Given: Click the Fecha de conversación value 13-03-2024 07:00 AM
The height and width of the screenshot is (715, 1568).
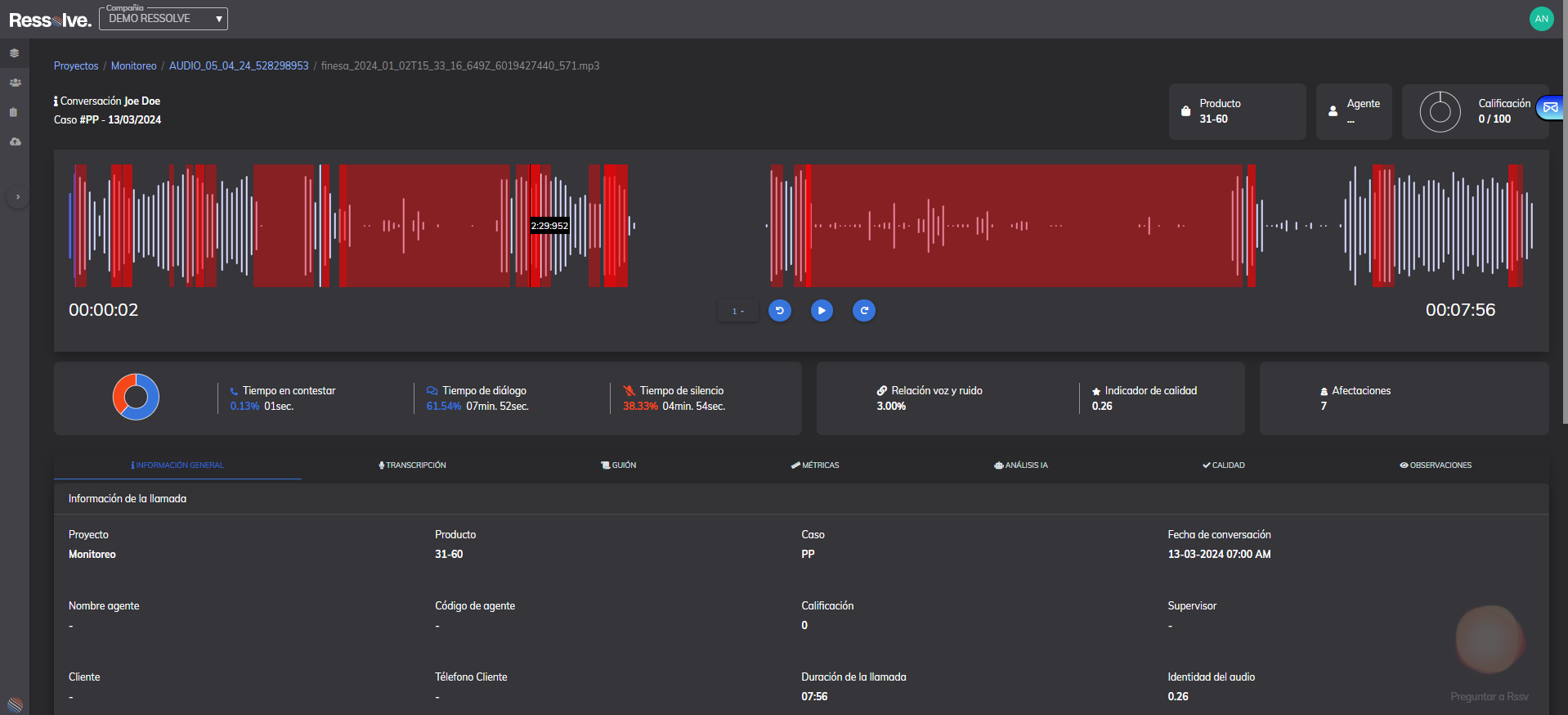Looking at the screenshot, I should [1219, 555].
